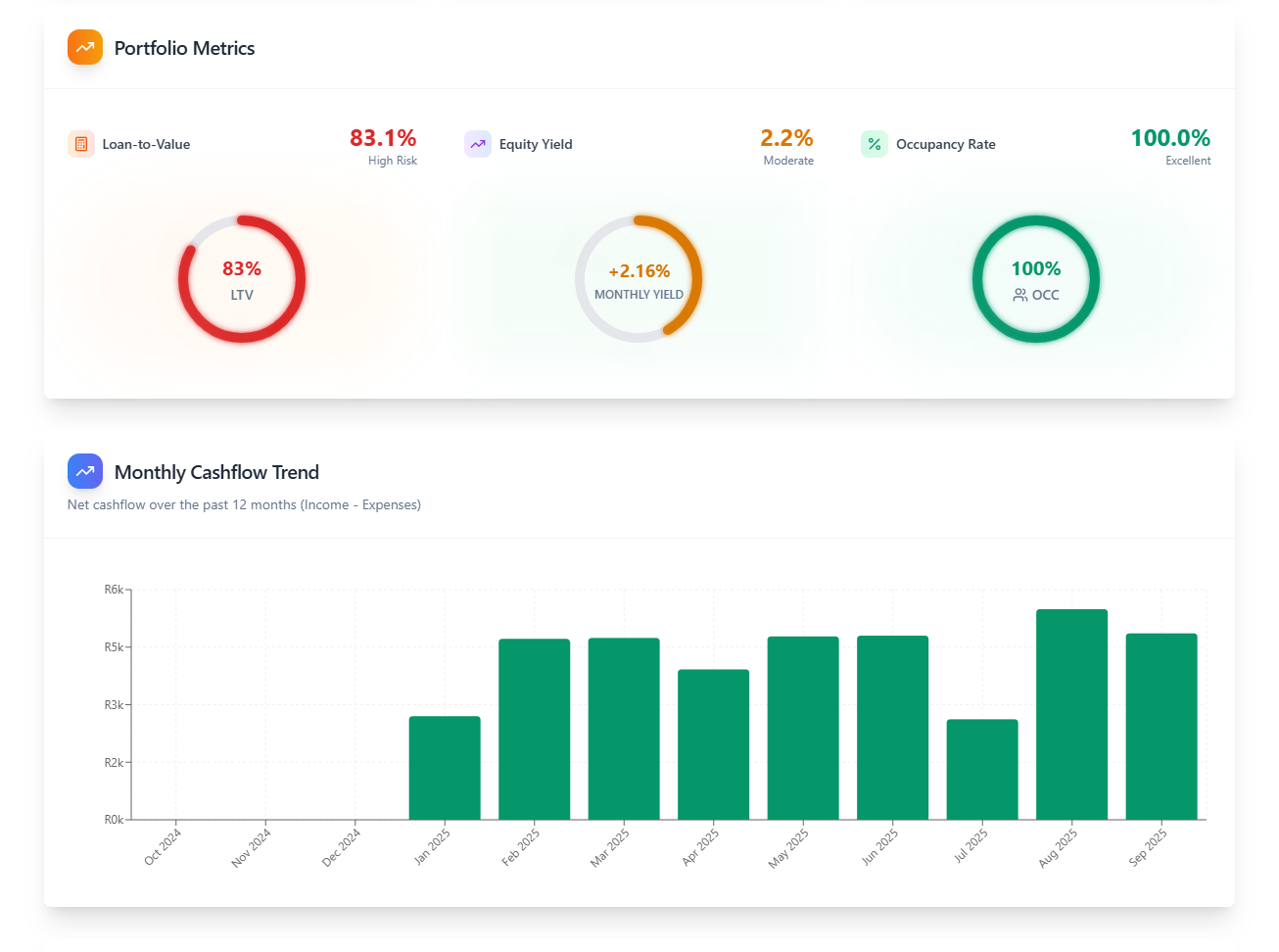Image resolution: width=1279 pixels, height=952 pixels.
Task: Click the R3k y-axis label
Action: tap(114, 705)
